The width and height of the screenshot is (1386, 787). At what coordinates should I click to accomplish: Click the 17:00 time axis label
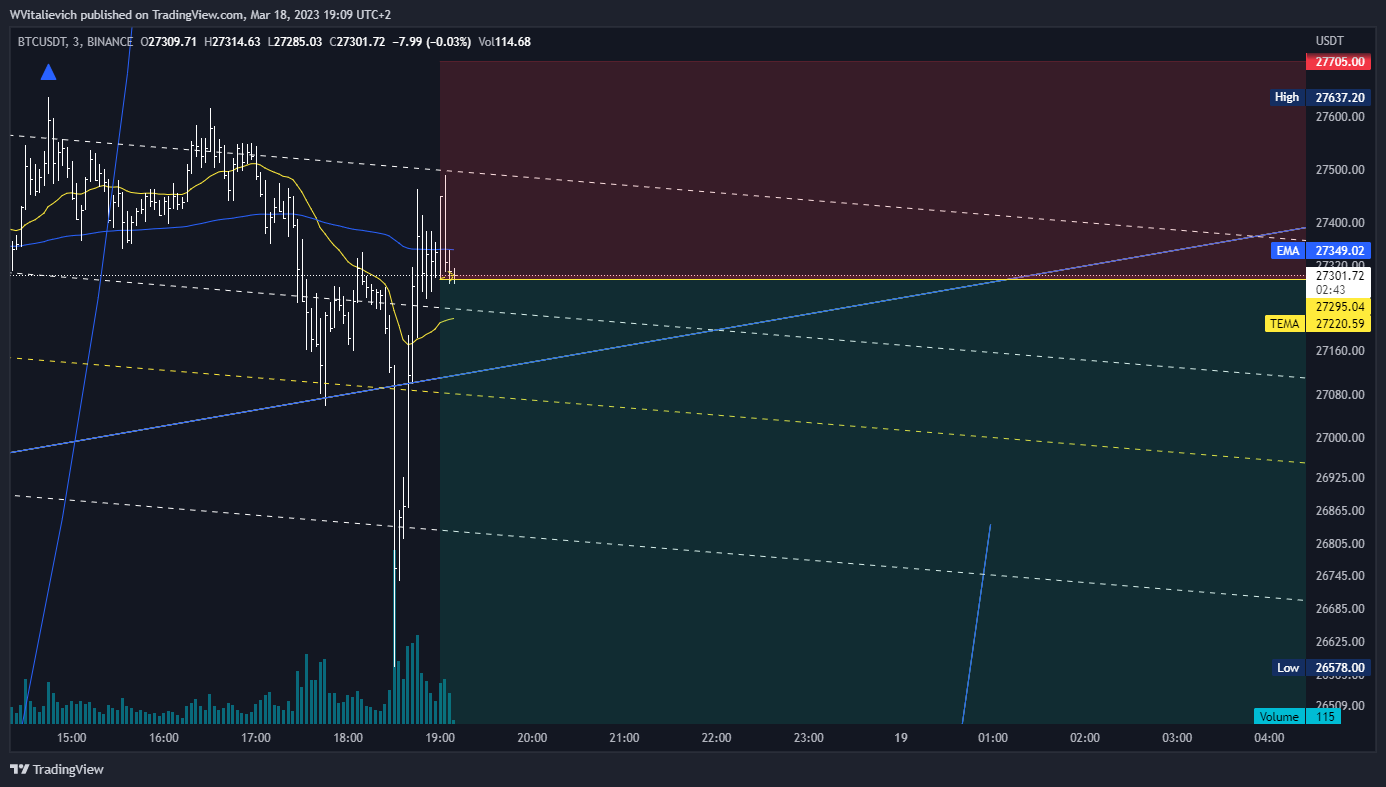coord(256,738)
